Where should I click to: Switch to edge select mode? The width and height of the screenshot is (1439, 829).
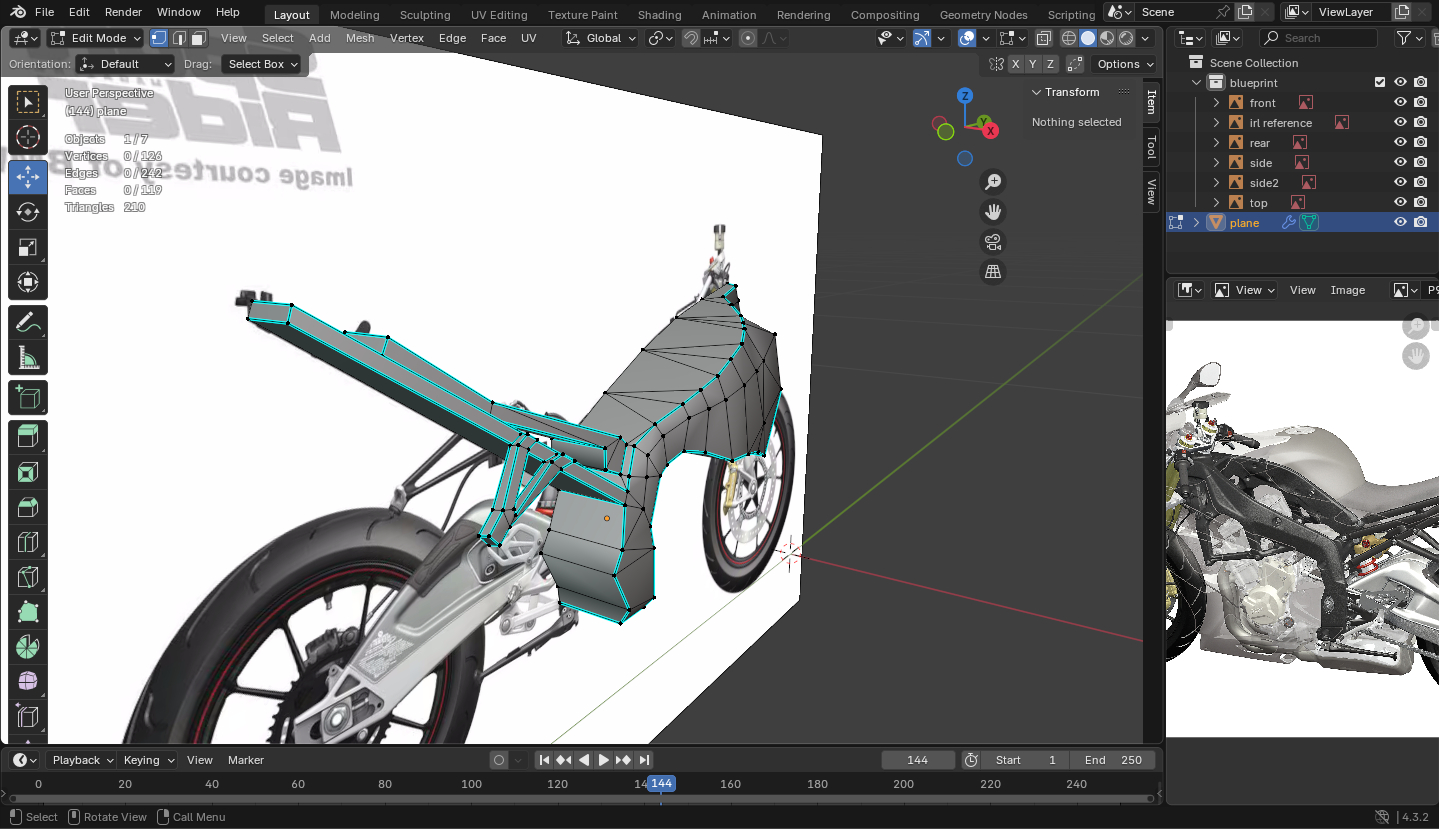click(x=179, y=38)
